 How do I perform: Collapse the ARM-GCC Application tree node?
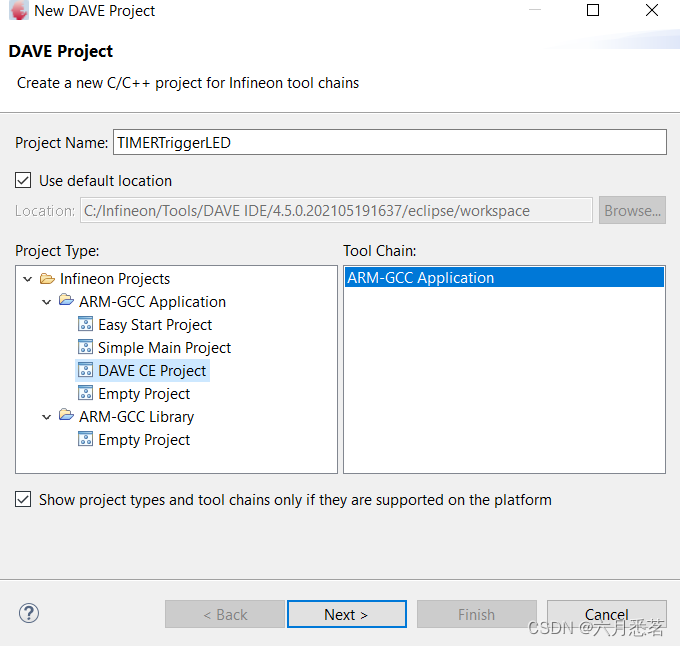pyautogui.click(x=46, y=302)
